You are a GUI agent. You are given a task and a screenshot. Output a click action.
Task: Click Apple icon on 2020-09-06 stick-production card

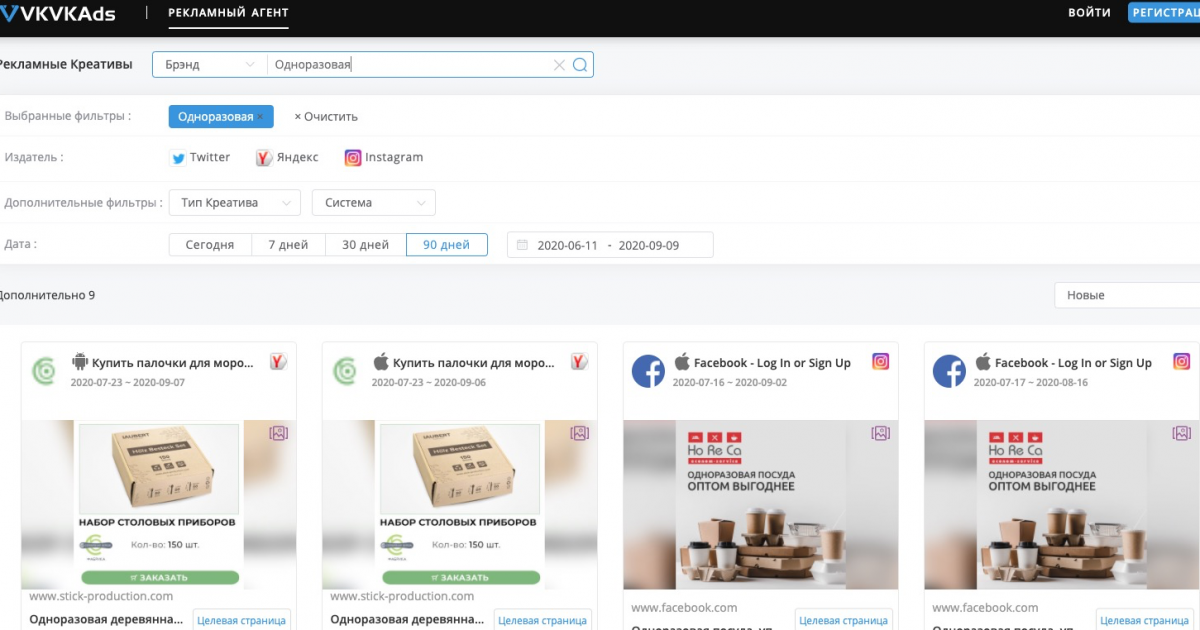click(380, 362)
